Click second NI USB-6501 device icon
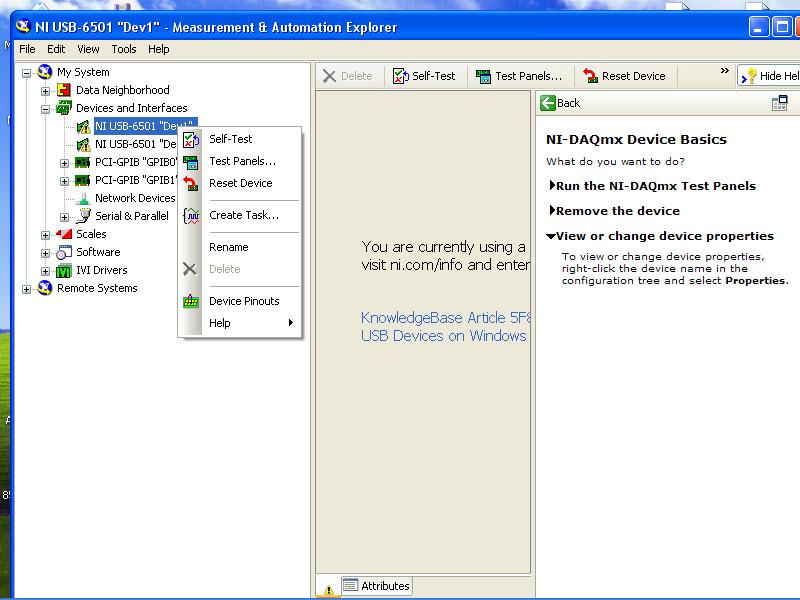The width and height of the screenshot is (800, 600). tap(83, 144)
